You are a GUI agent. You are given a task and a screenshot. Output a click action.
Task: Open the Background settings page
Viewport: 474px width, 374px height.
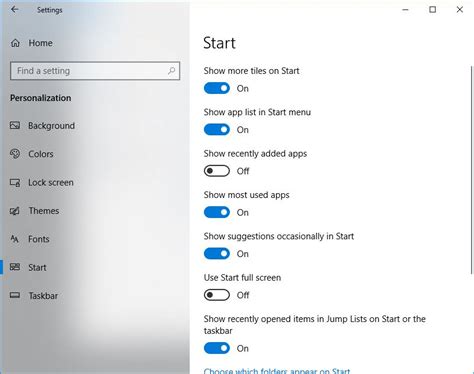51,126
